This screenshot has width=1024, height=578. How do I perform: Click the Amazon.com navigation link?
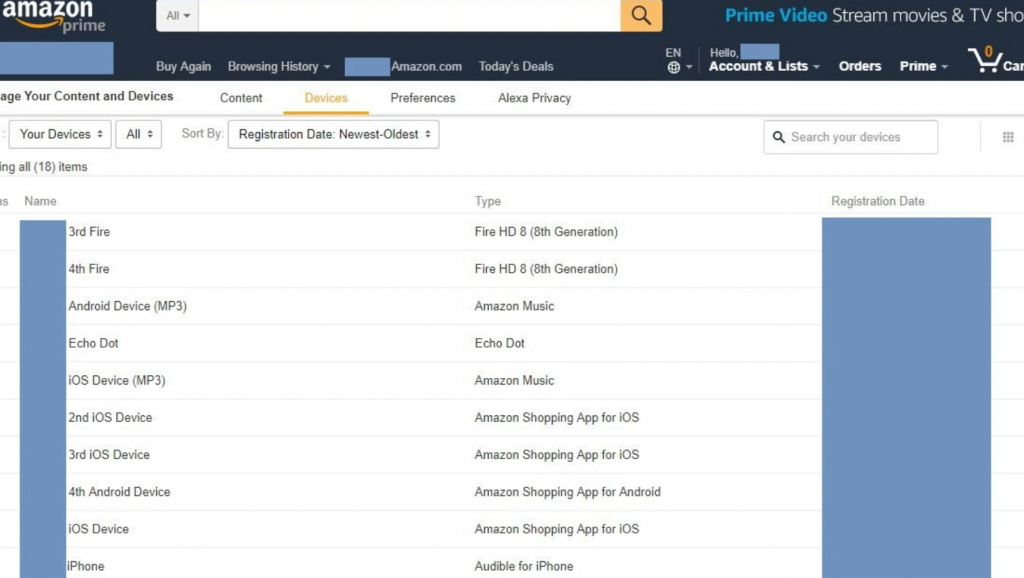[x=426, y=67]
